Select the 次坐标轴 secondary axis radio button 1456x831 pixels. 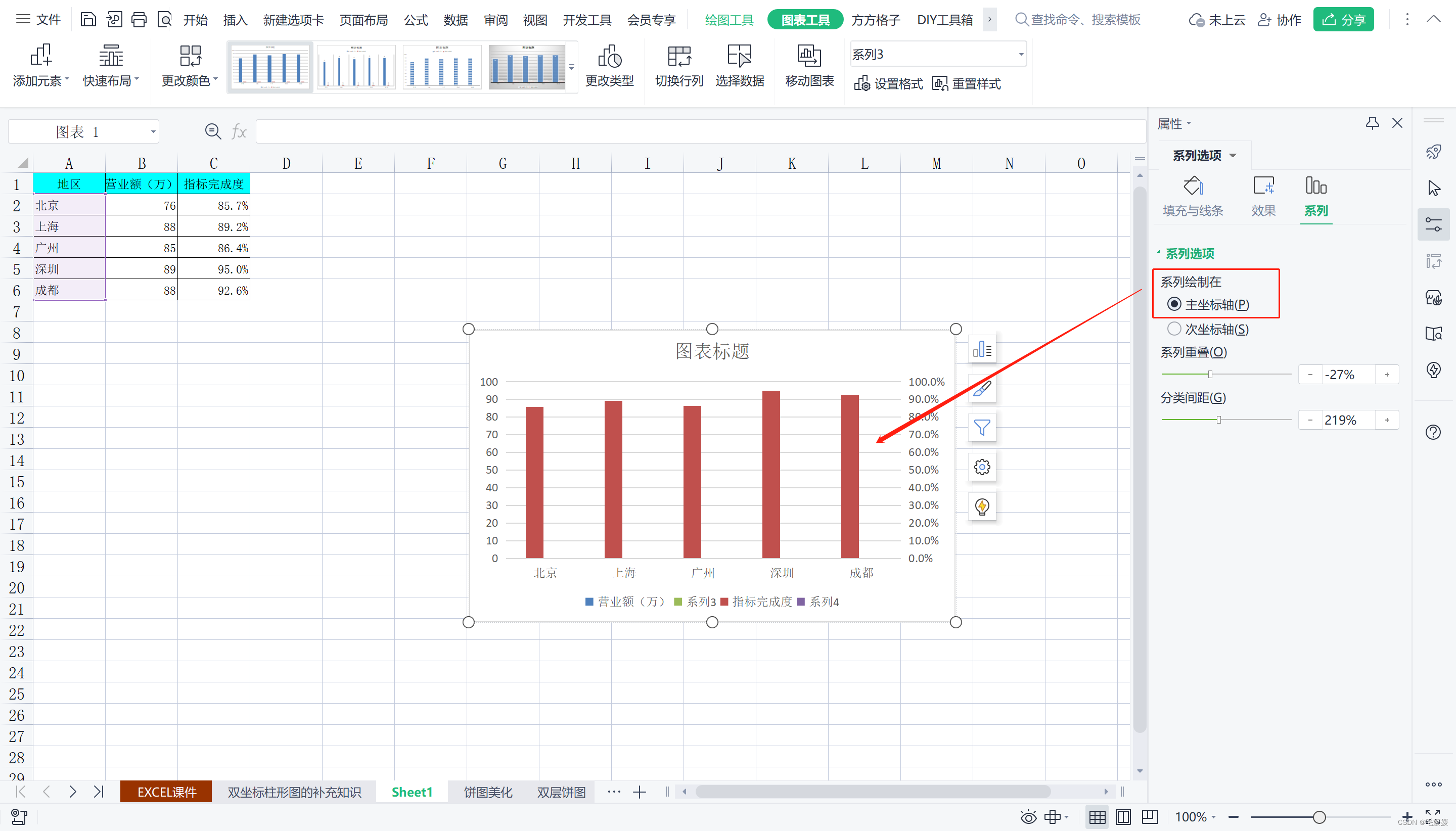coord(1174,329)
